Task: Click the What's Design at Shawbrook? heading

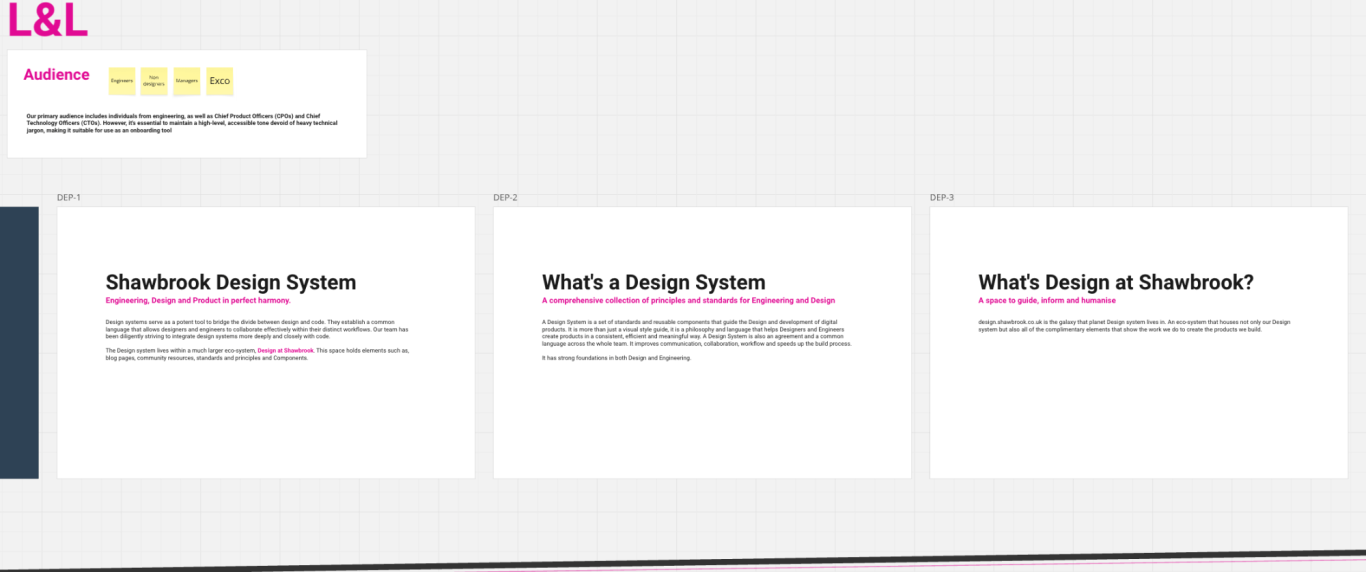Action: pyautogui.click(x=1115, y=283)
